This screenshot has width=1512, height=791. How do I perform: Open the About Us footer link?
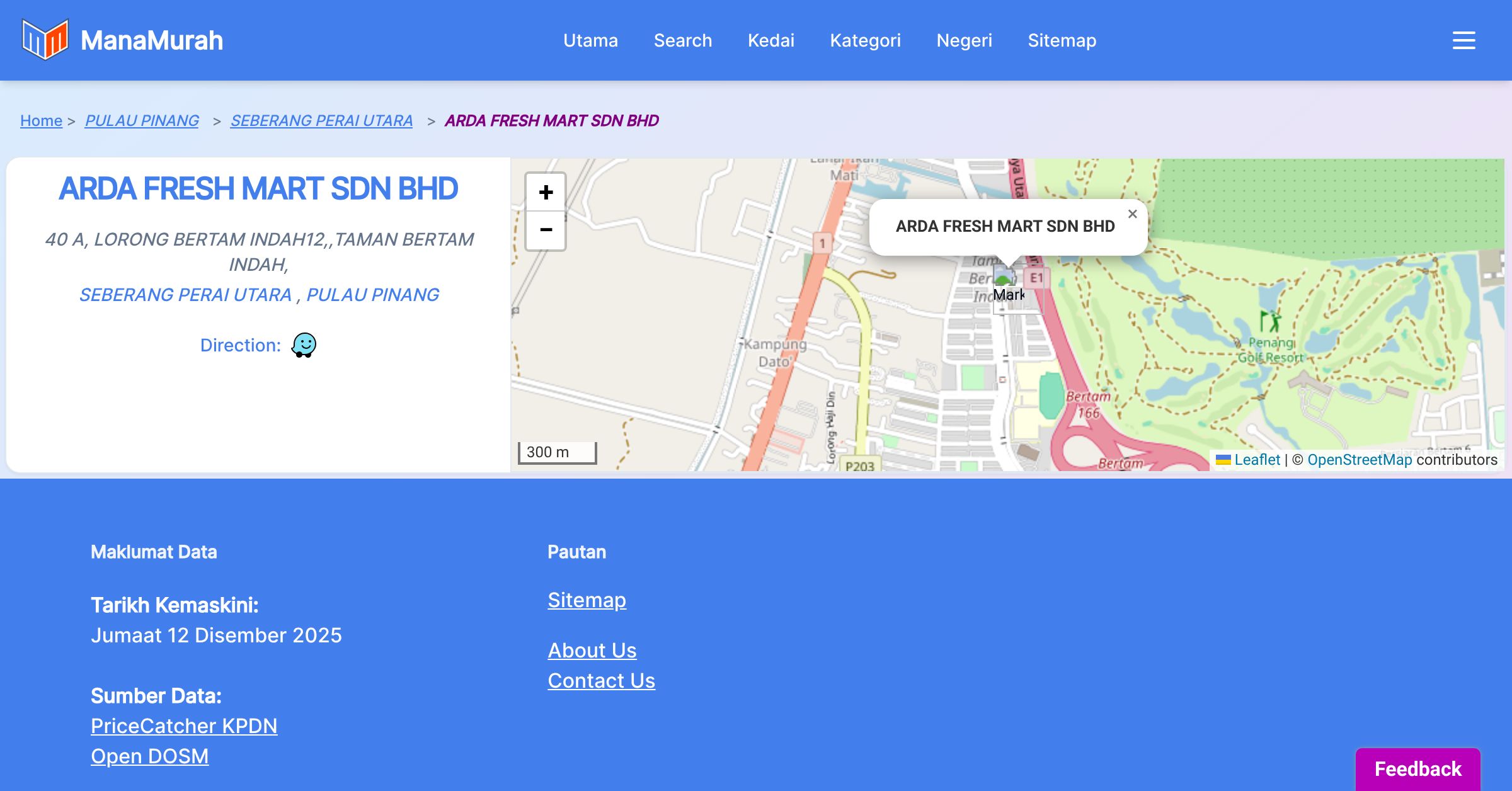tap(592, 650)
